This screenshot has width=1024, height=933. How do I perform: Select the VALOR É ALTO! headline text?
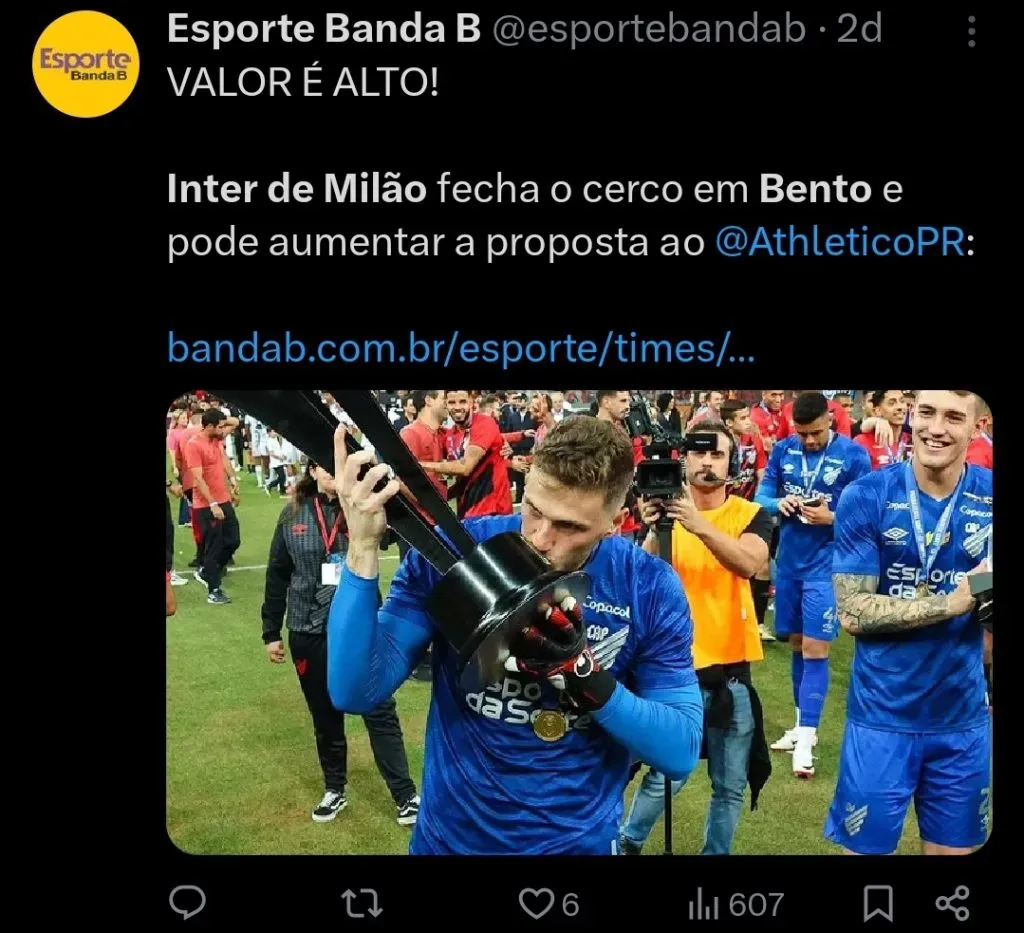[303, 82]
